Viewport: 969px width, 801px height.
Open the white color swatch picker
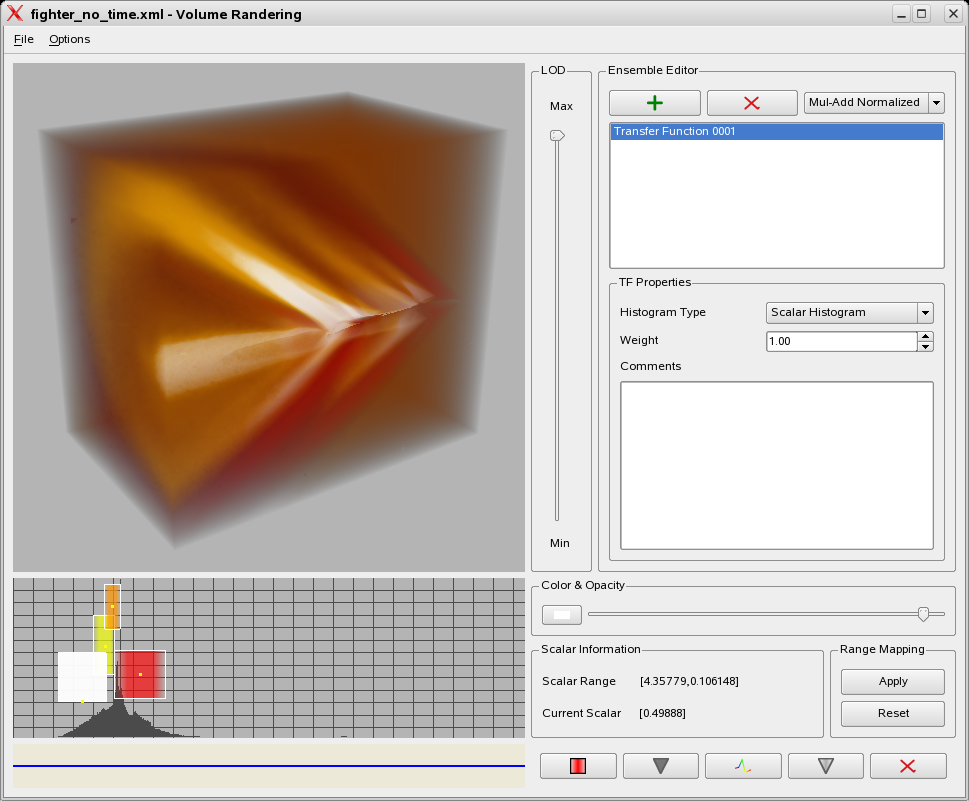click(562, 615)
